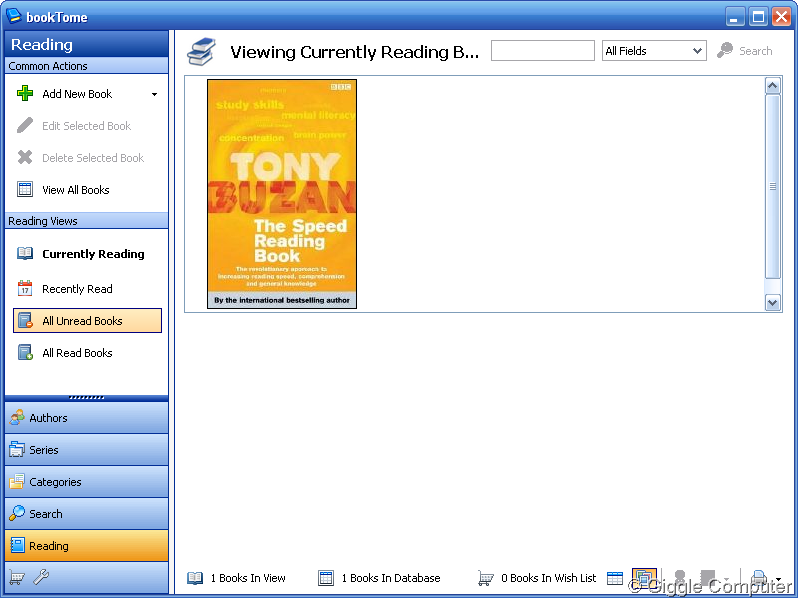Click the All Read Books icon
798x598 pixels.
point(25,352)
